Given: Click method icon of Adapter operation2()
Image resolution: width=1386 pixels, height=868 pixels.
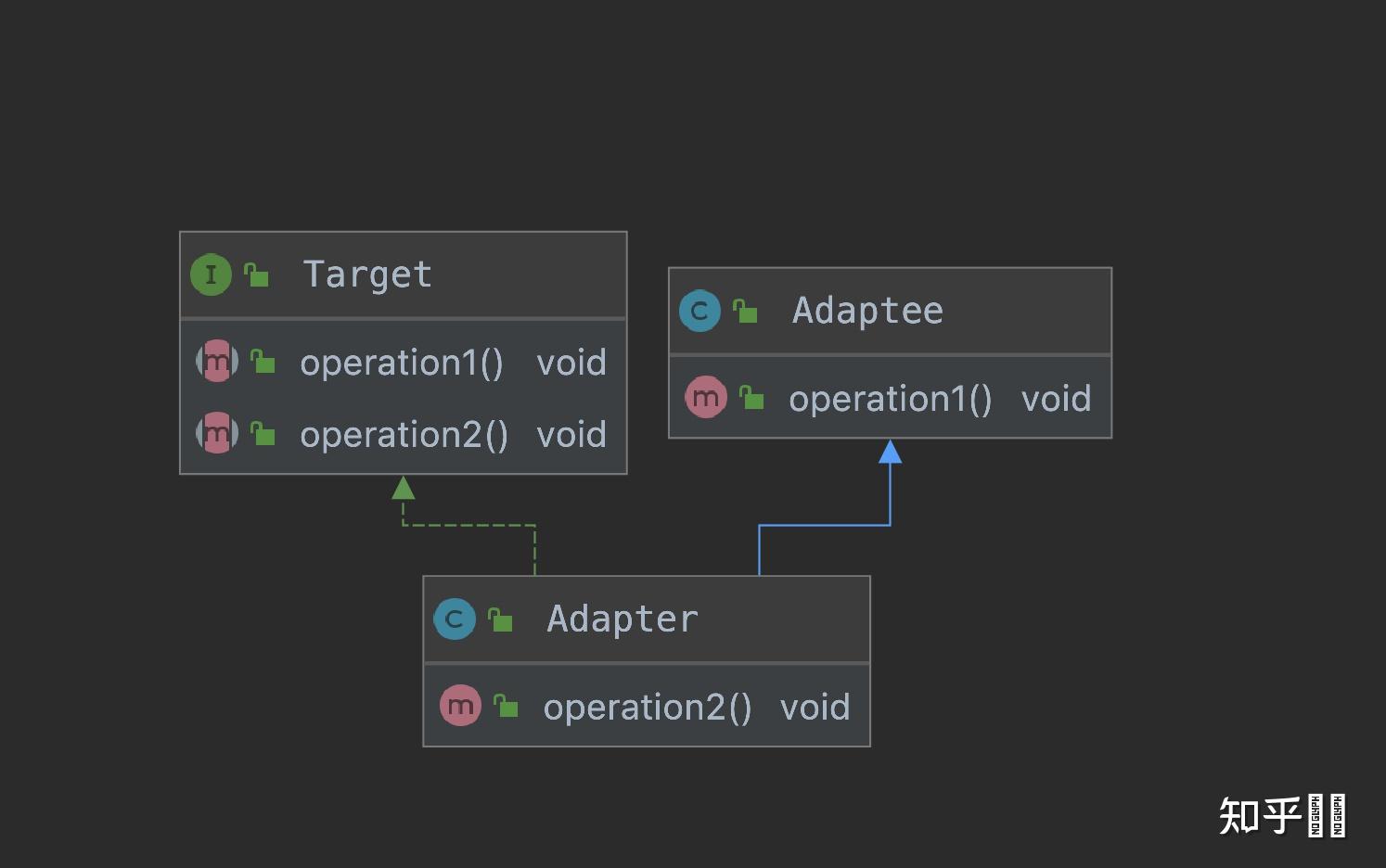Looking at the screenshot, I should (x=460, y=706).
